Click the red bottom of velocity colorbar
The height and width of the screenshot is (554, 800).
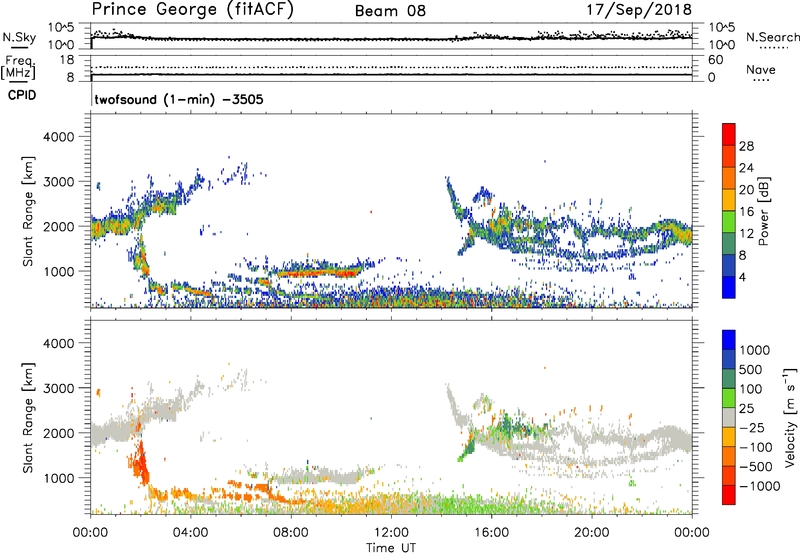point(729,495)
